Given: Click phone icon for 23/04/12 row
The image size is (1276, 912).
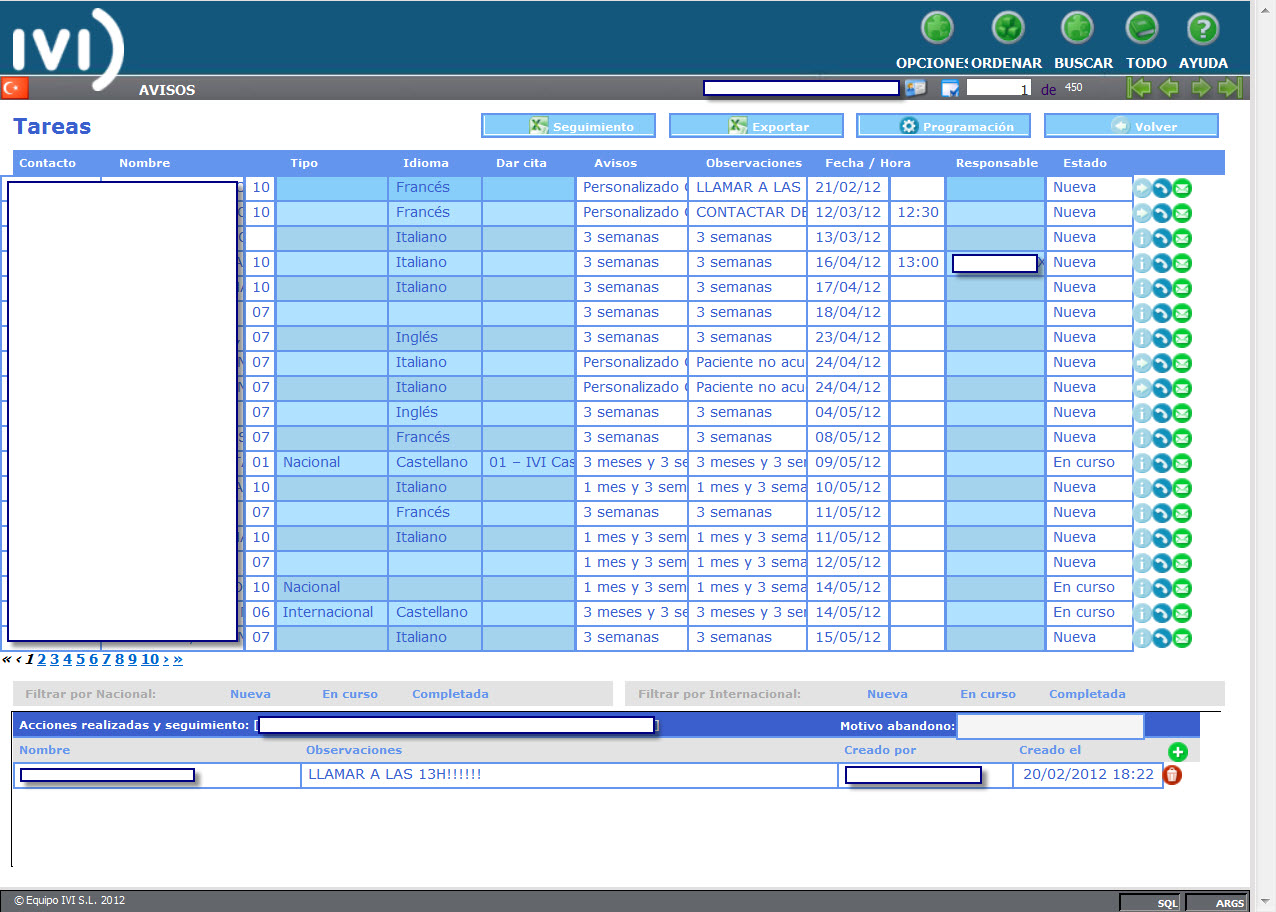Looking at the screenshot, I should pos(1162,338).
